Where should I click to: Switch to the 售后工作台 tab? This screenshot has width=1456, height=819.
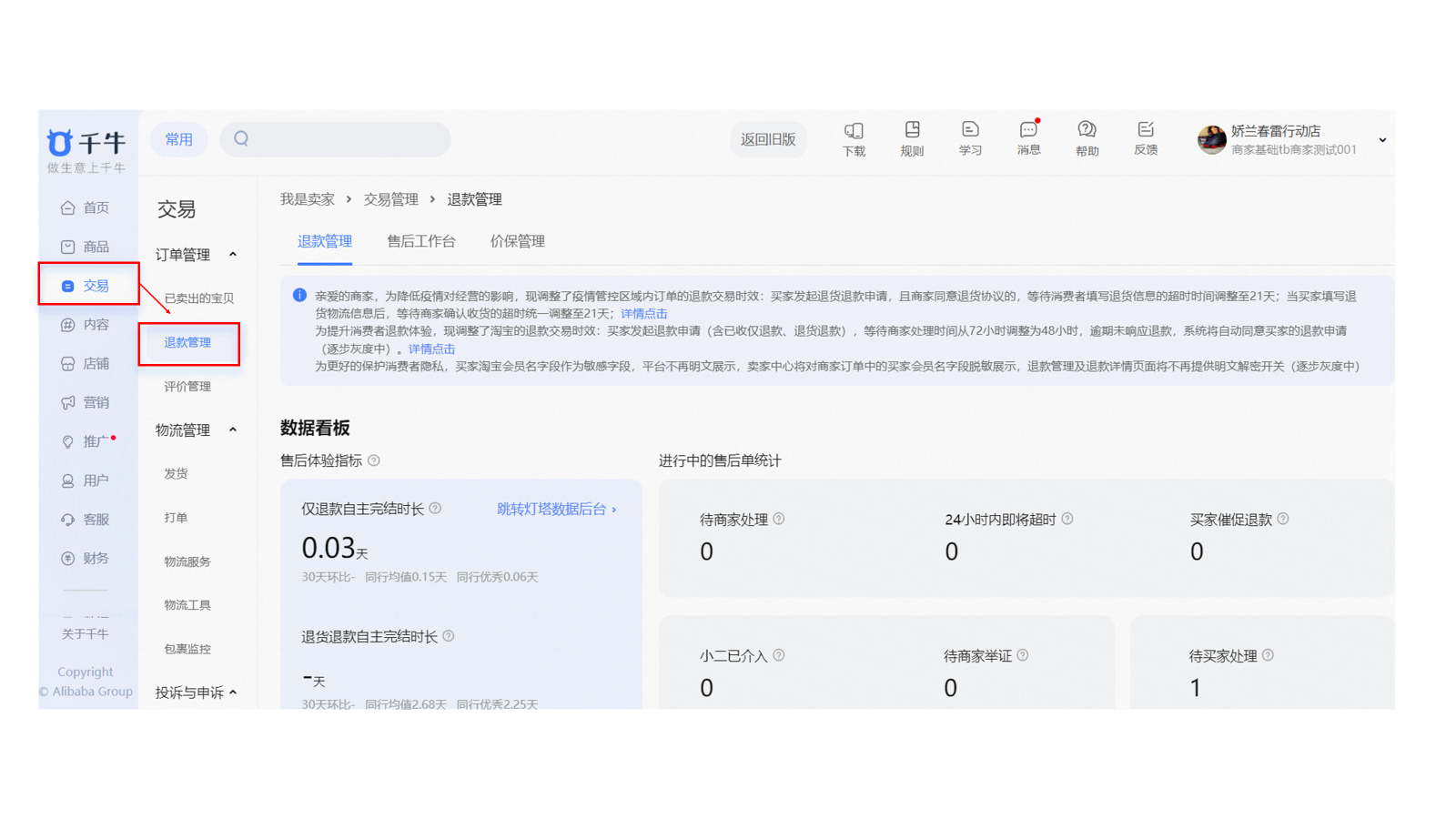[420, 241]
